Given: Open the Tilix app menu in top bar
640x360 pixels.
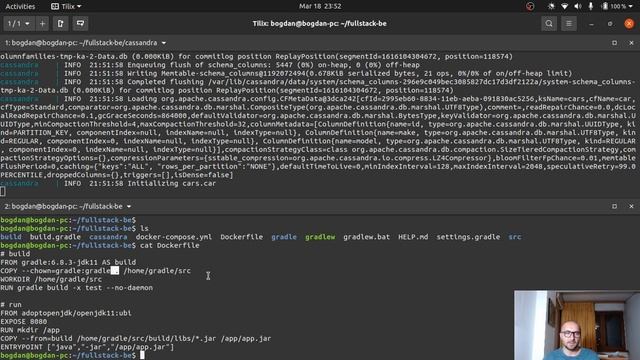Looking at the screenshot, I should 66,6.
